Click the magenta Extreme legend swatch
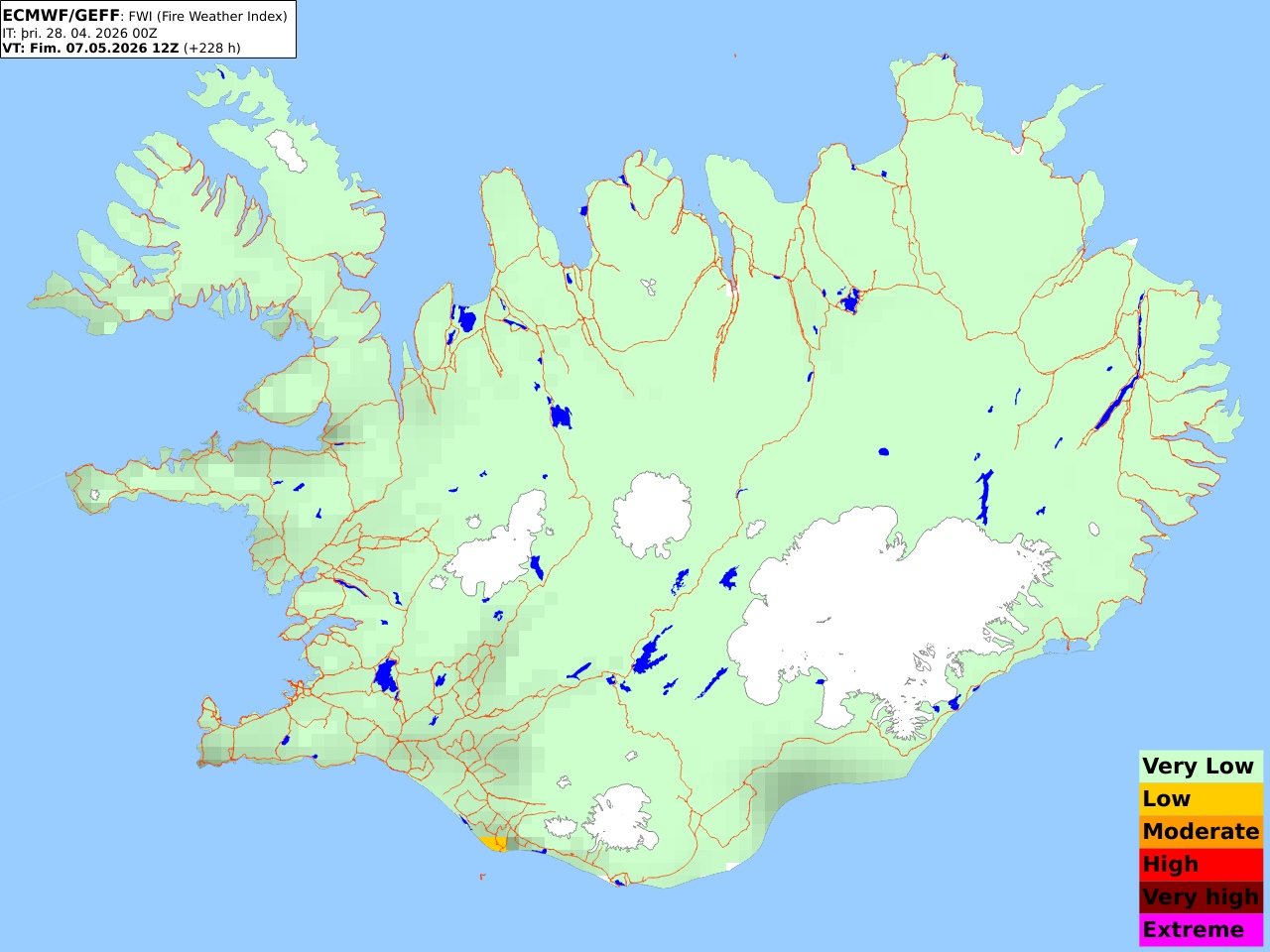The width and height of the screenshot is (1270, 952). [1201, 930]
